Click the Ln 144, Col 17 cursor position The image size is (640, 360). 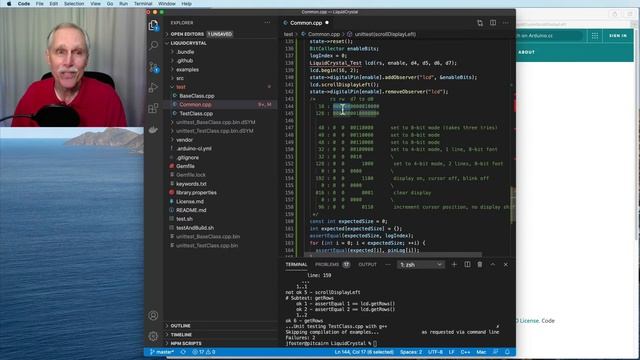click(364, 352)
